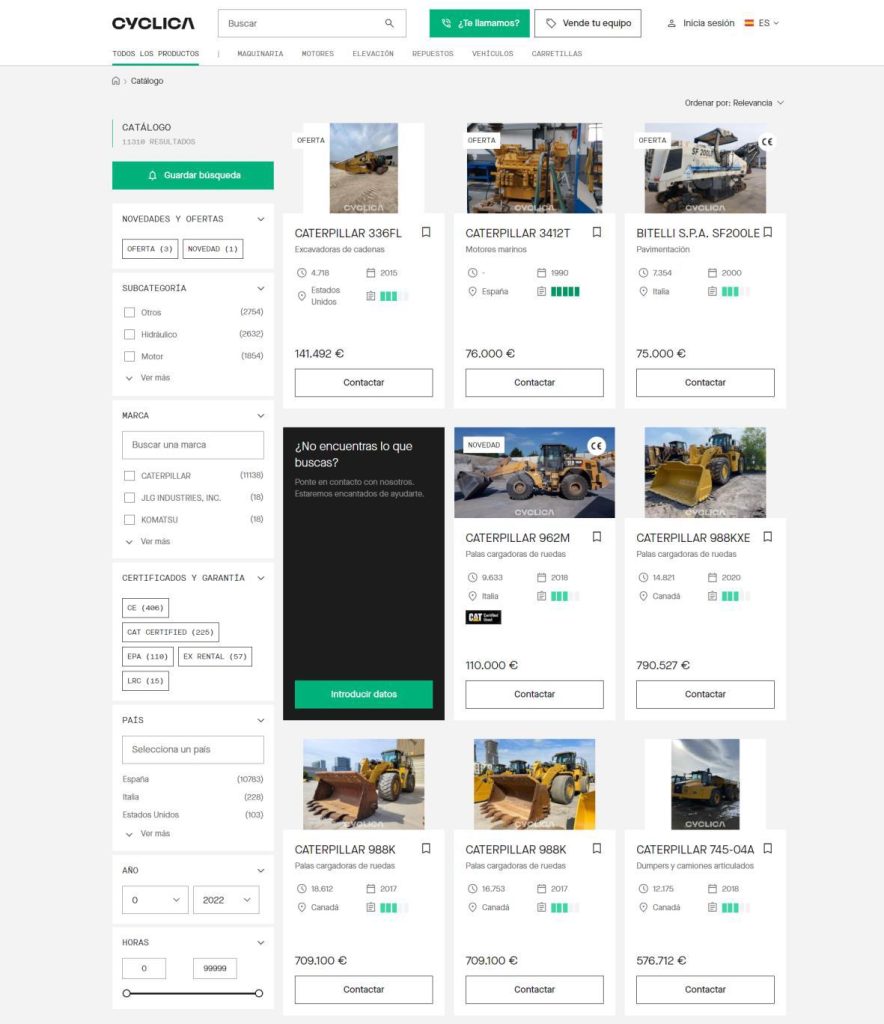Click the home breadcrumb icon
The width and height of the screenshot is (884, 1024).
(116, 81)
